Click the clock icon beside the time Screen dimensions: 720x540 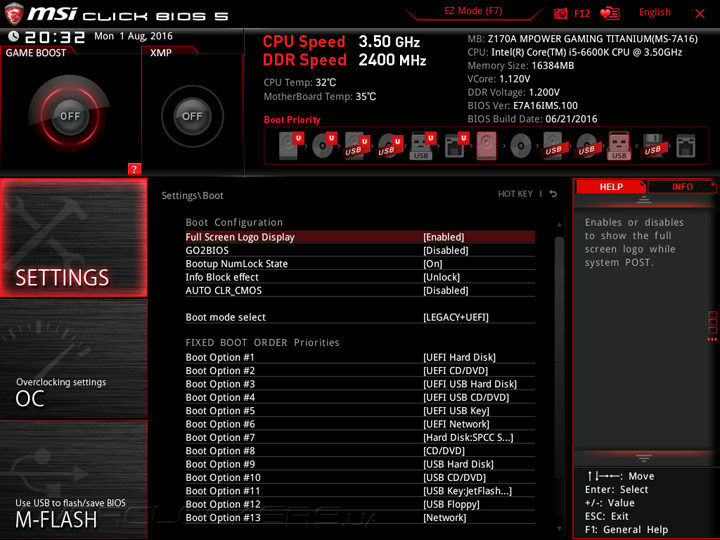[x=14, y=36]
